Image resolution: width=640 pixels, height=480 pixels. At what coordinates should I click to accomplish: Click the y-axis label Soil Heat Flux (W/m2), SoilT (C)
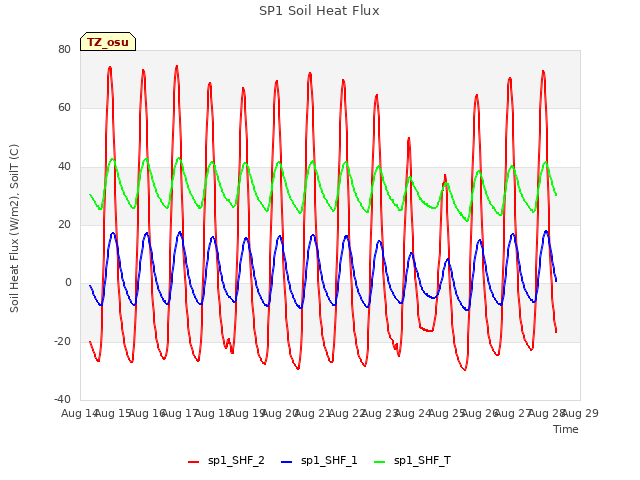tap(14, 228)
